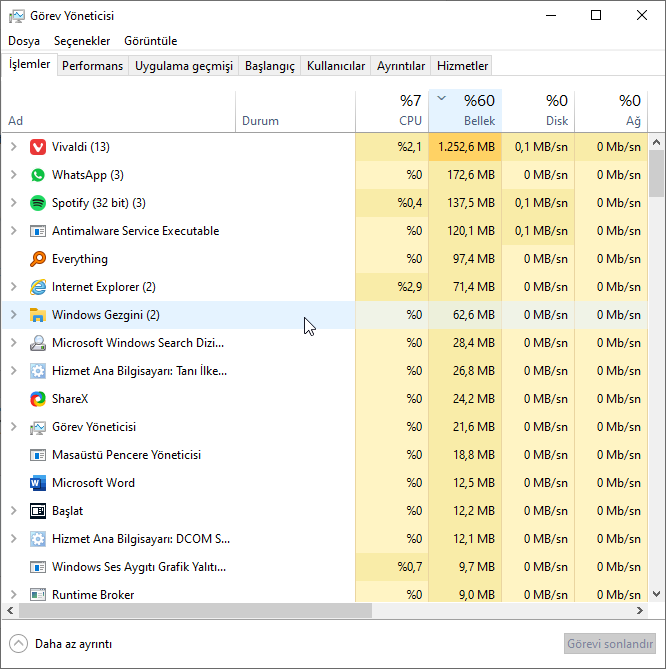
Task: Switch to the Performans tab
Action: point(93,66)
